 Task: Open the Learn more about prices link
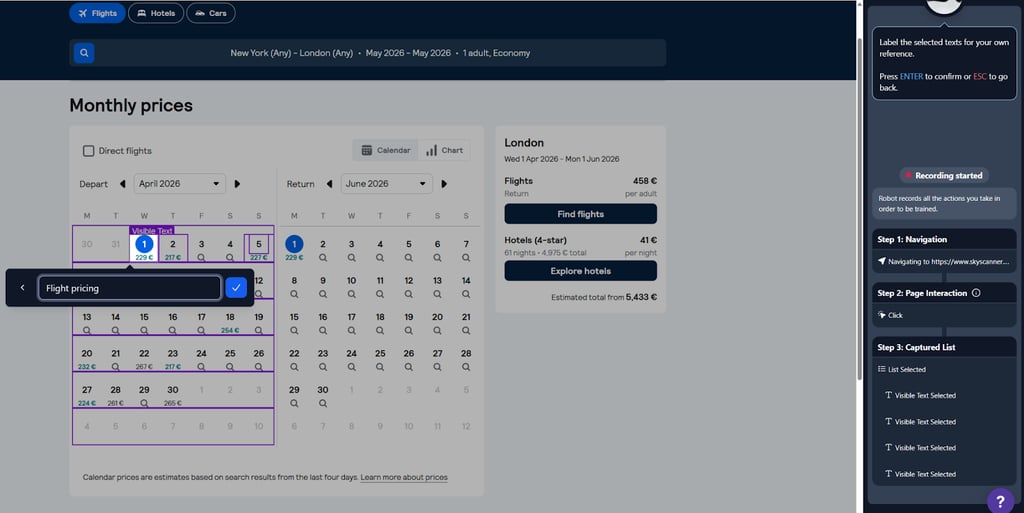404,477
